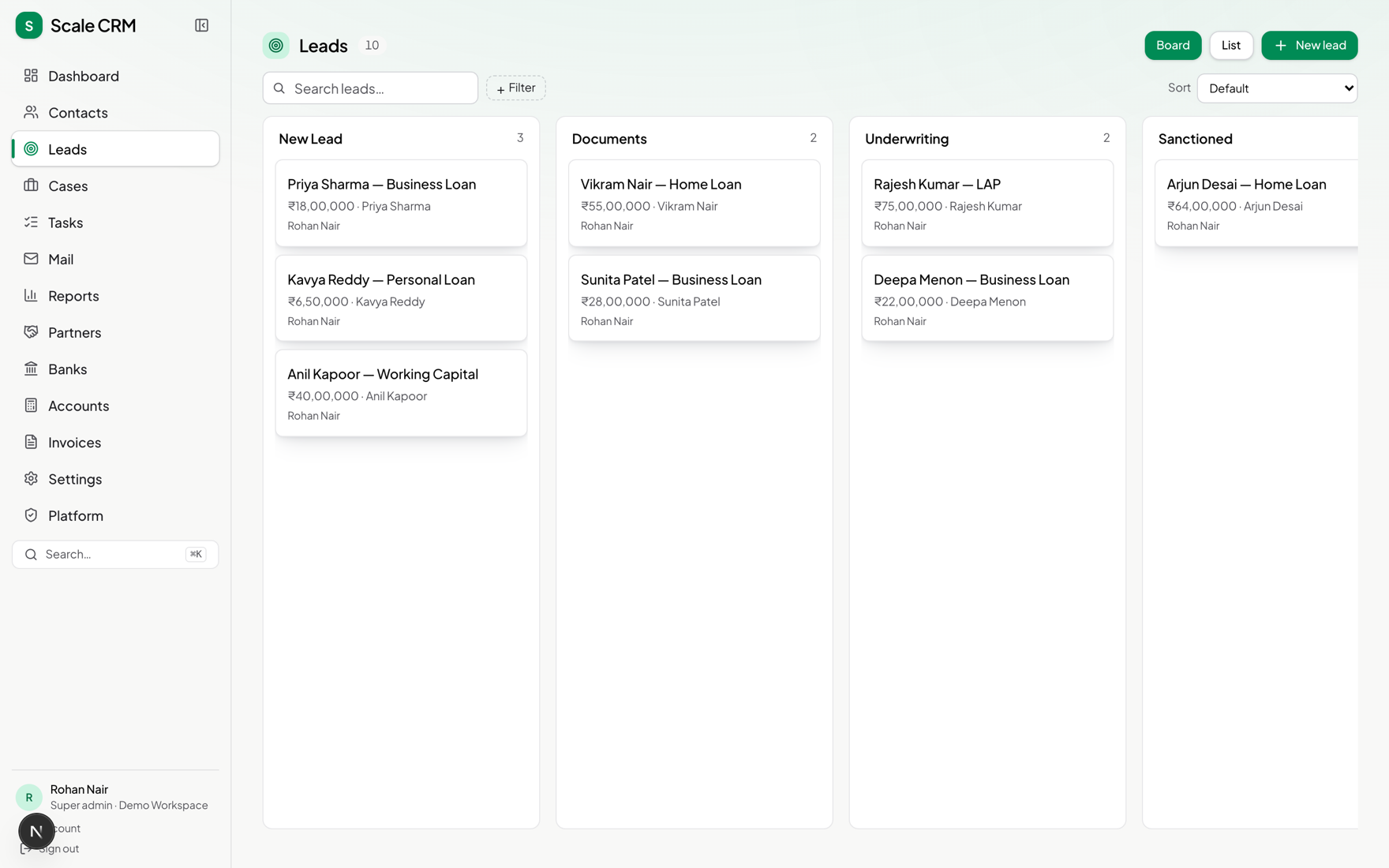The height and width of the screenshot is (868, 1389).
Task: Click the Mail envelope icon
Action: pyautogui.click(x=31, y=259)
